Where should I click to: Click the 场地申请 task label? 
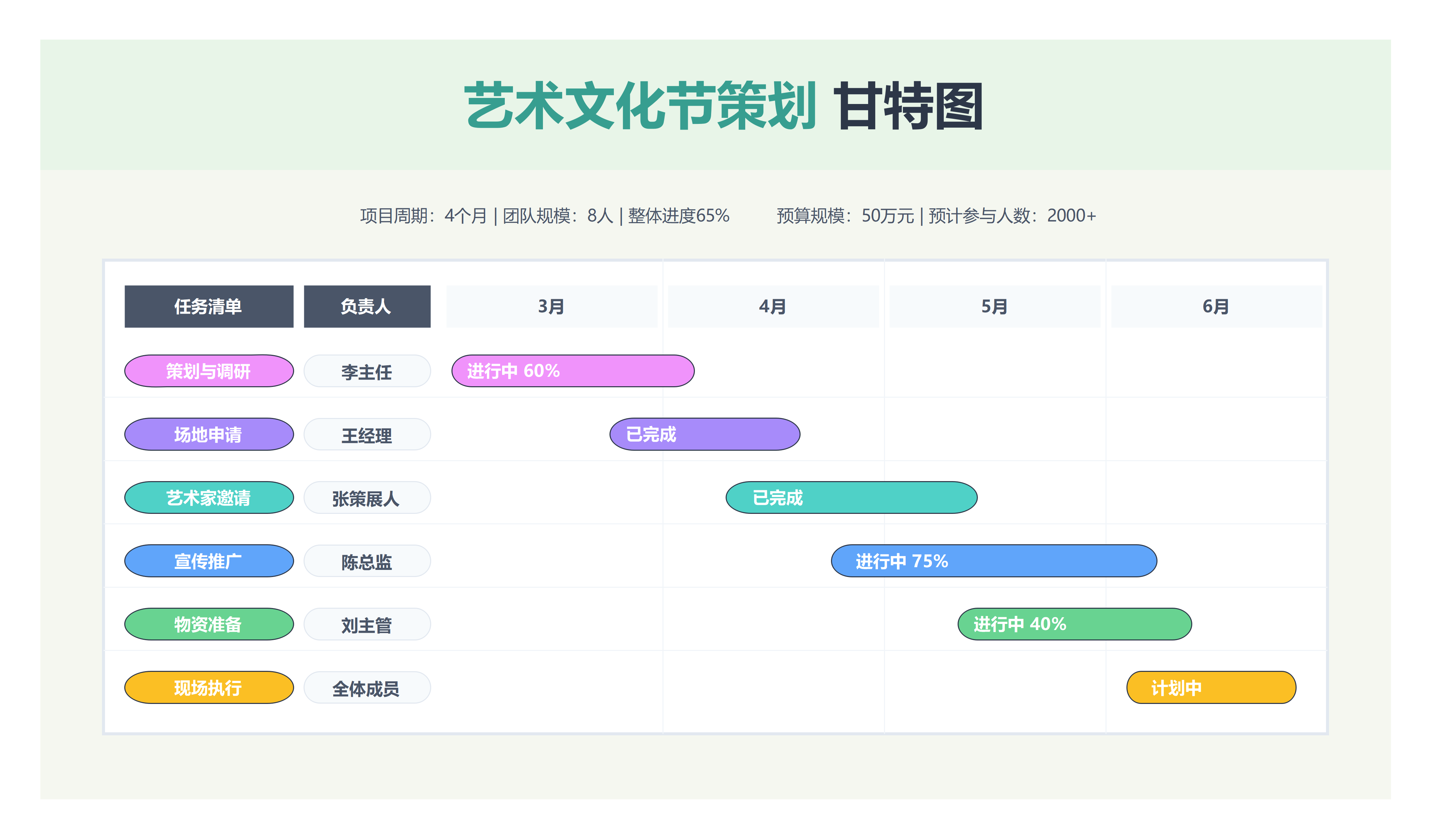point(208,435)
